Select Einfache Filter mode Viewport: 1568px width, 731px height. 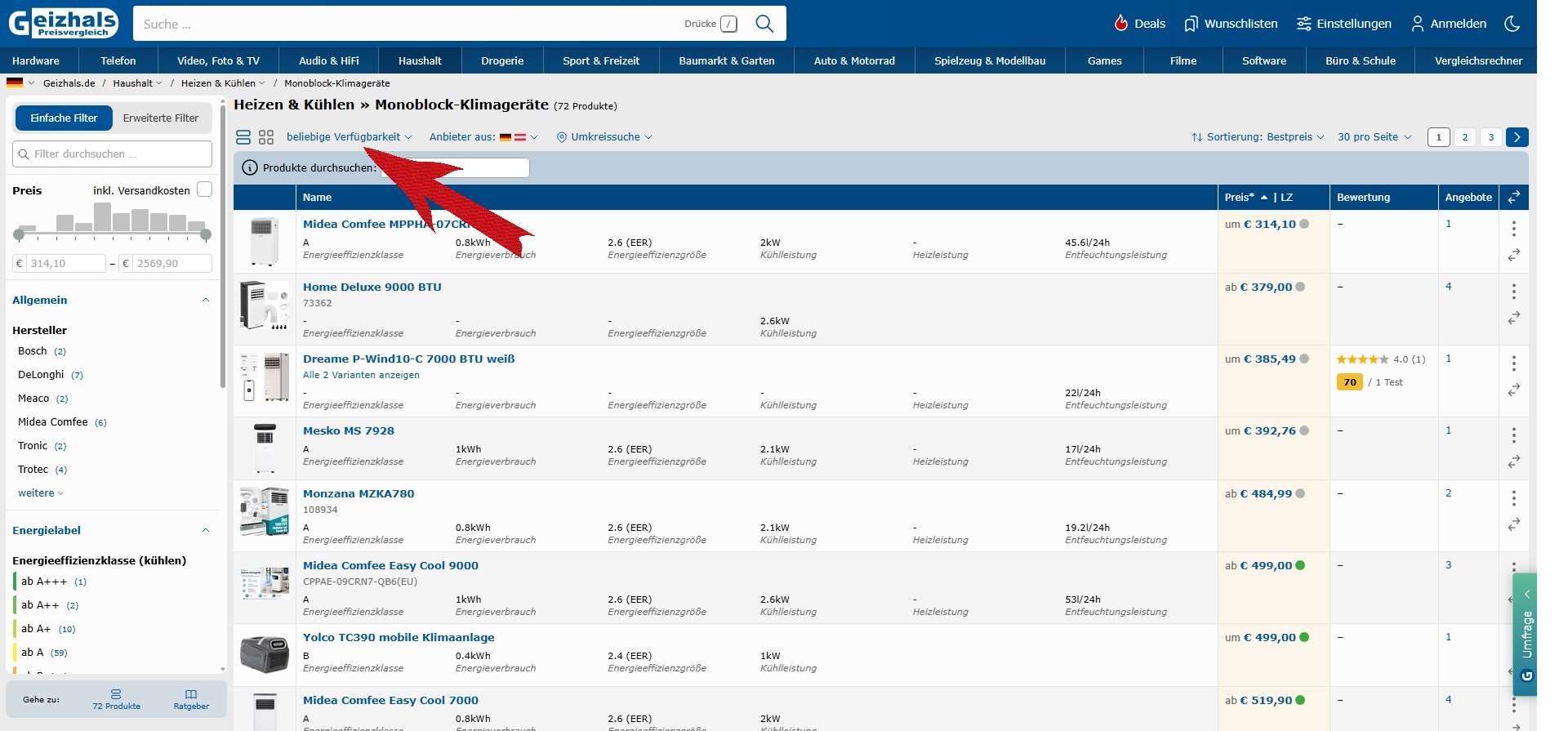[x=64, y=118]
